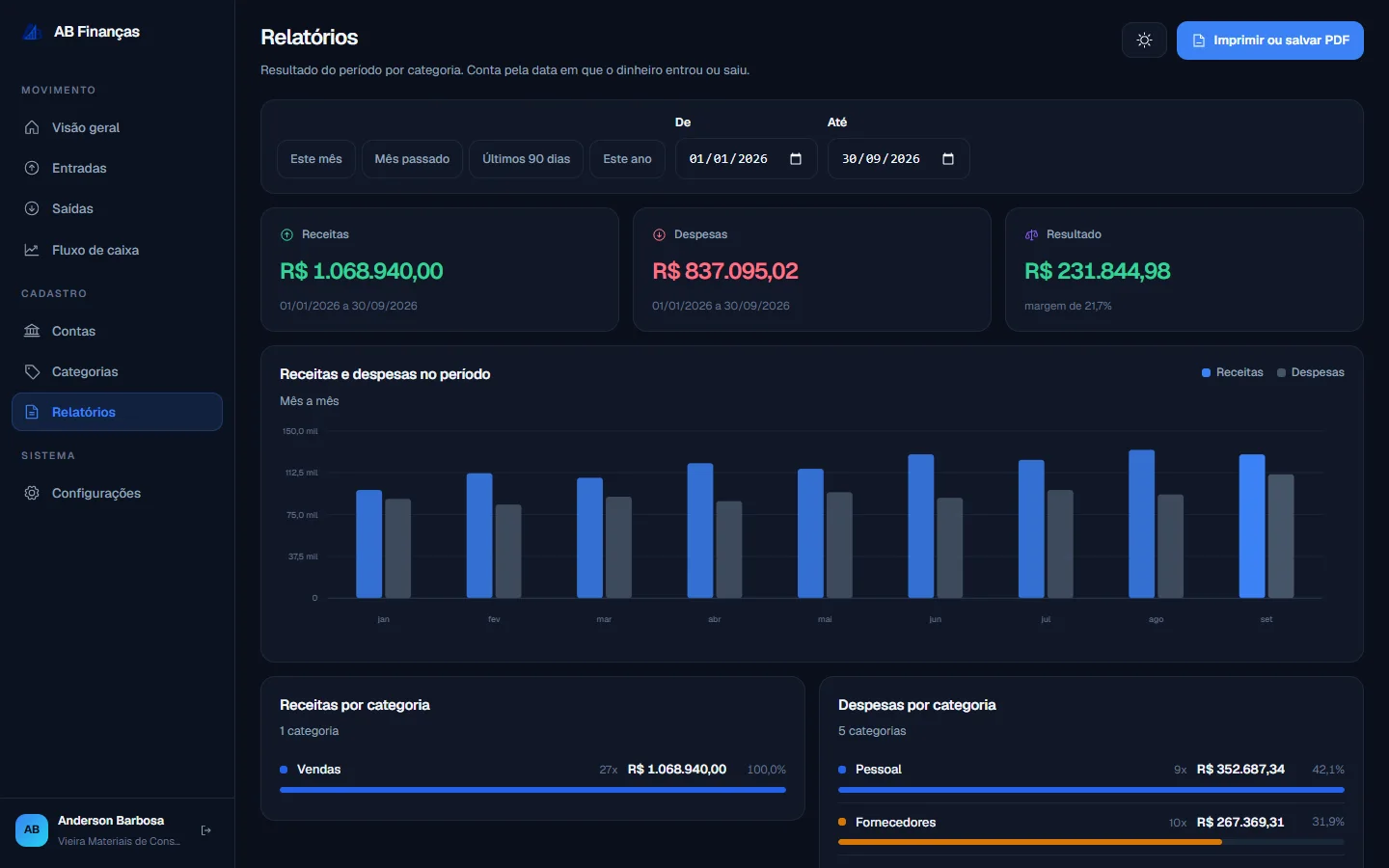Viewport: 1389px width, 868px height.
Task: Click the De date field 01/01/2026
Action: [747, 159]
